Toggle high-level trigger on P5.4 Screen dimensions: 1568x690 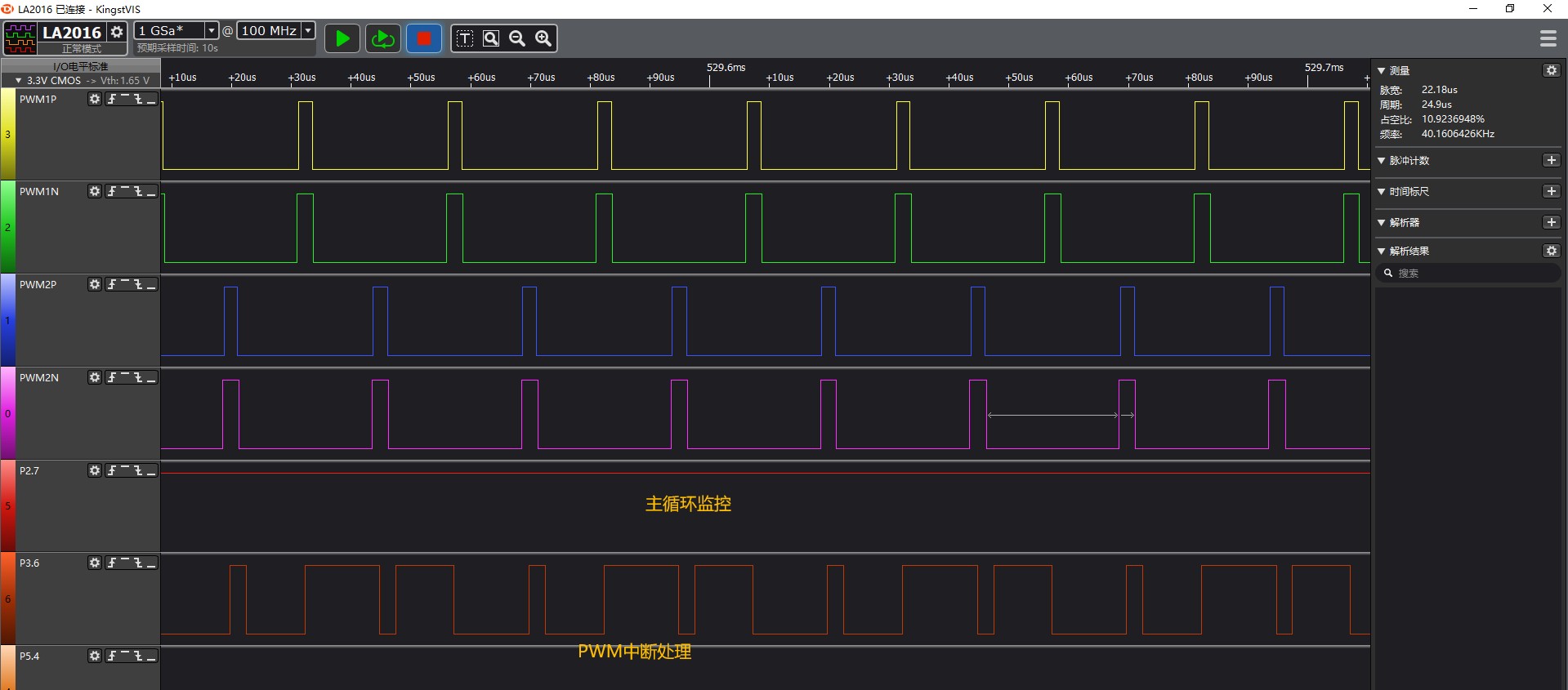[125, 656]
